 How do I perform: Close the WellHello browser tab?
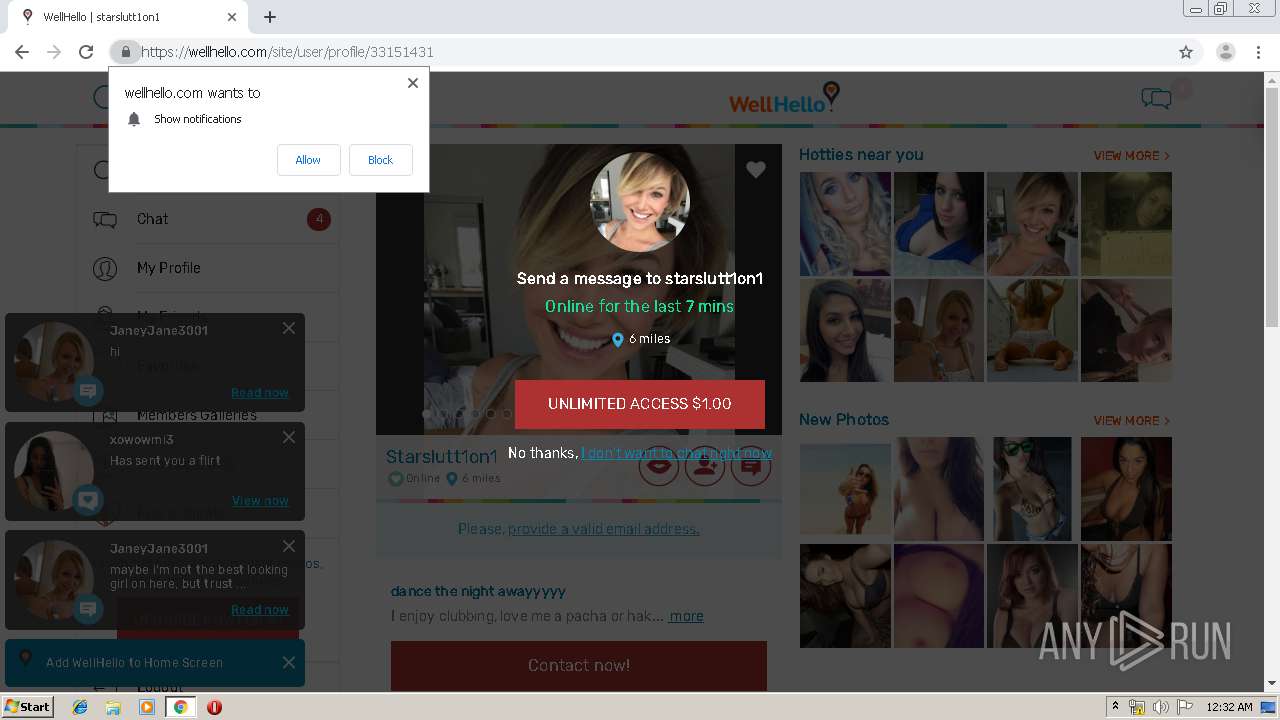click(x=232, y=17)
